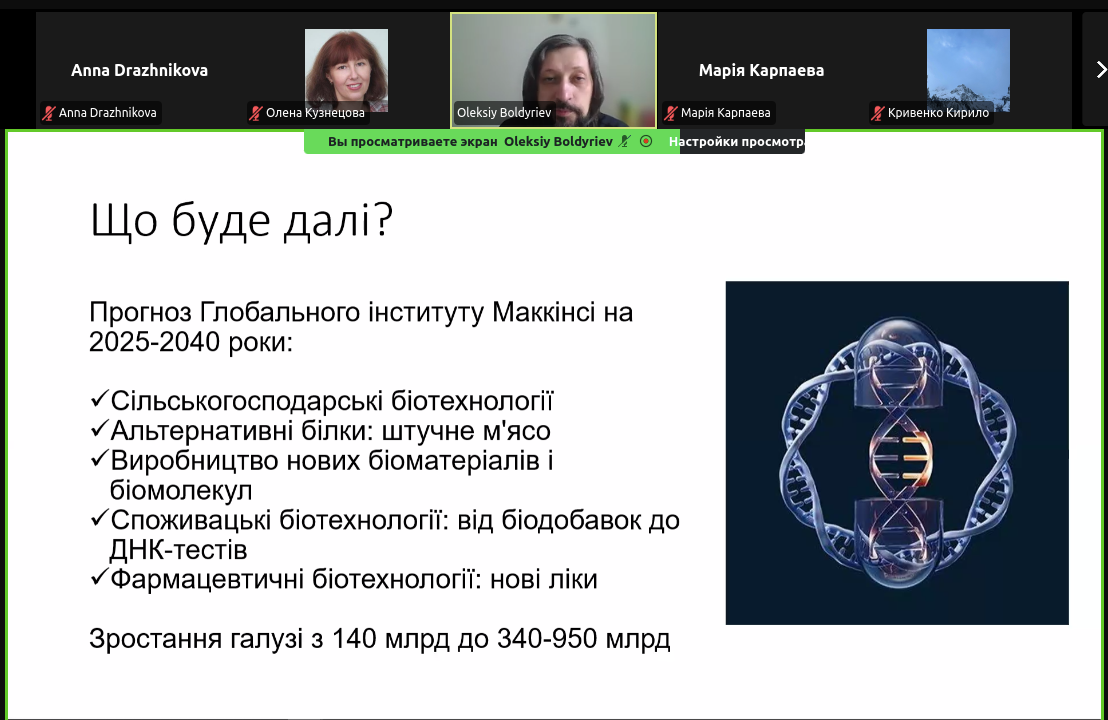Click microphone icon in green sharing bar
This screenshot has width=1108, height=720.
[624, 141]
